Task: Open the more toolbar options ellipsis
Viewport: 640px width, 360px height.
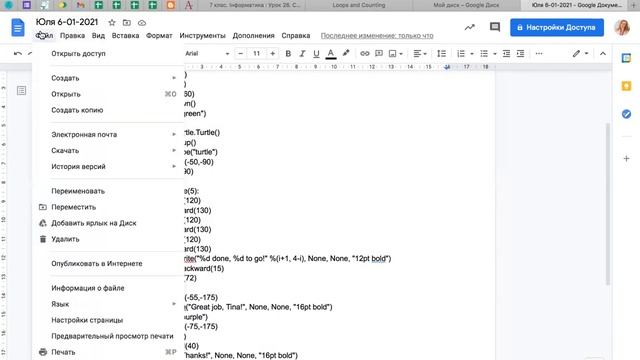Action: point(539,53)
